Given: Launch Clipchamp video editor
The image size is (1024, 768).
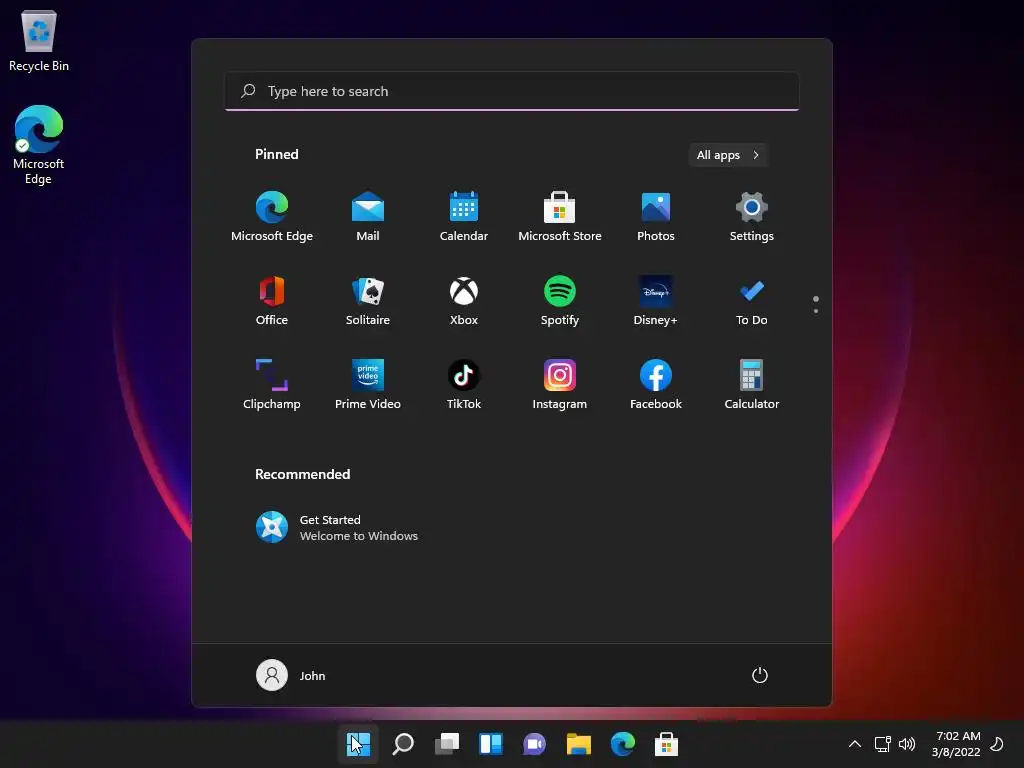Looking at the screenshot, I should (x=272, y=384).
